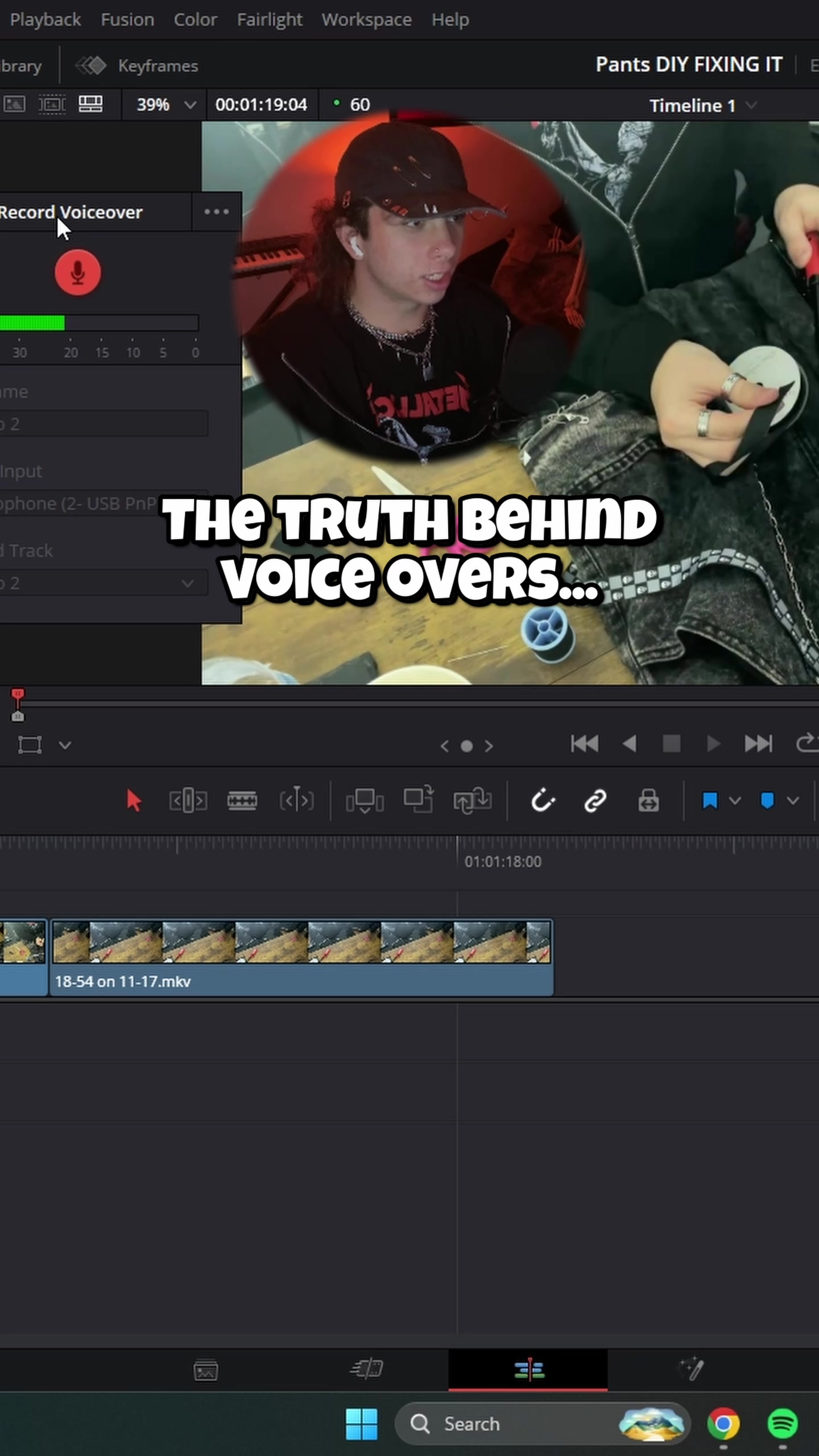Image resolution: width=819 pixels, height=1456 pixels.
Task: Select the 18-54 on 11-17.mkv clip
Action: (302, 958)
